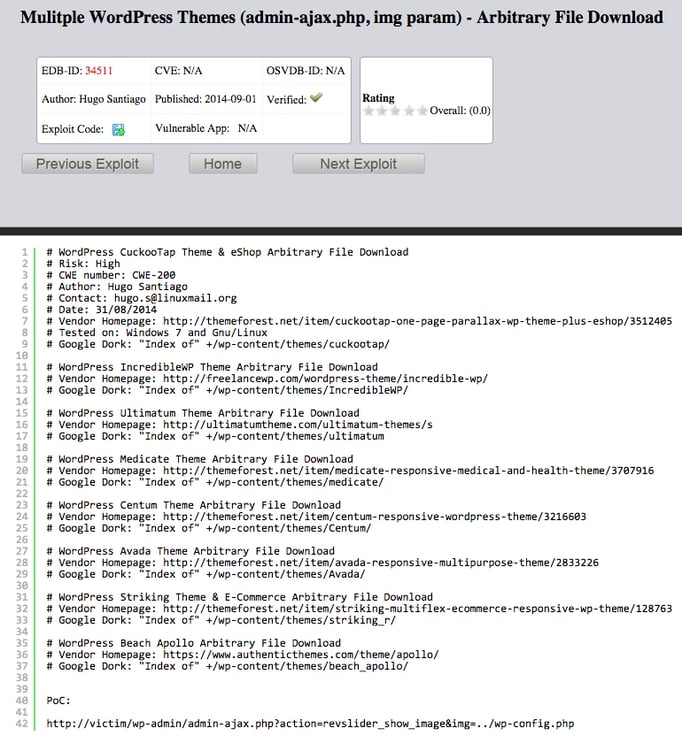Navigate to the Next Exploit
This screenshot has height=736, width=682.
(x=358, y=164)
